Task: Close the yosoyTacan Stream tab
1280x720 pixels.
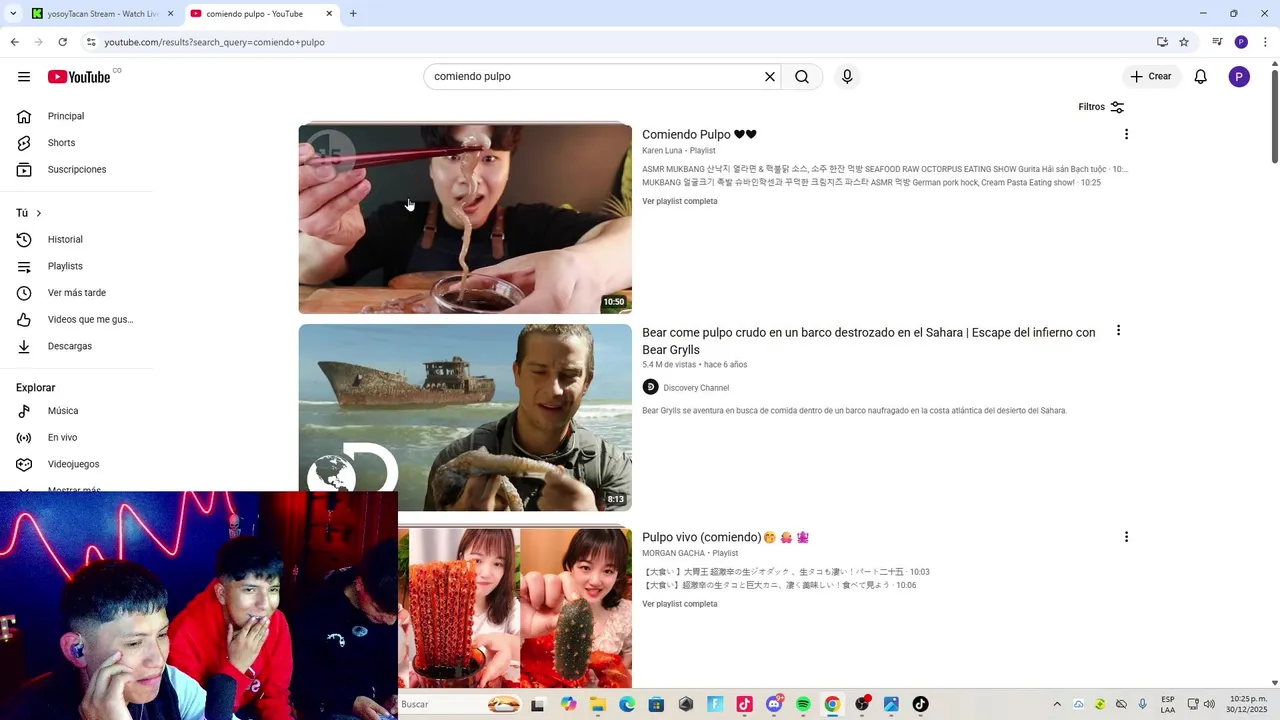Action: pyautogui.click(x=171, y=14)
